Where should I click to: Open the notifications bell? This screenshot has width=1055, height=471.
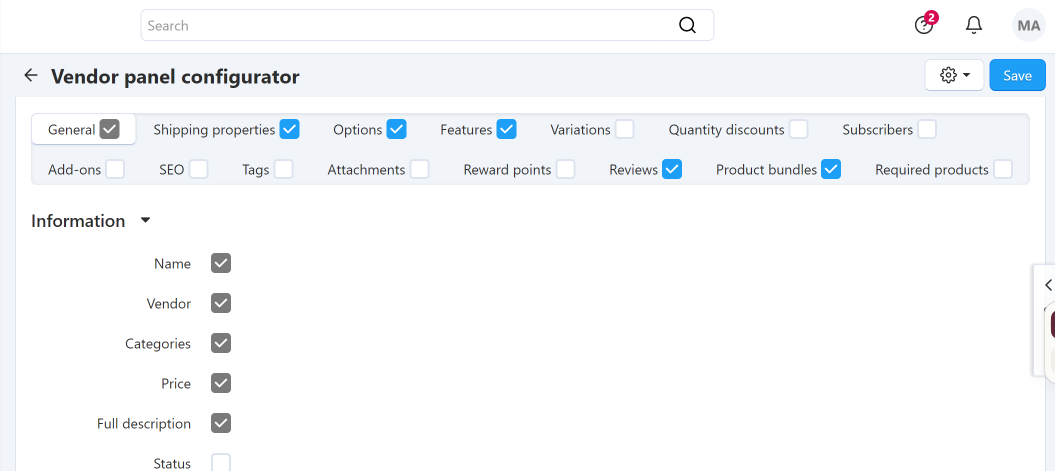tap(974, 26)
